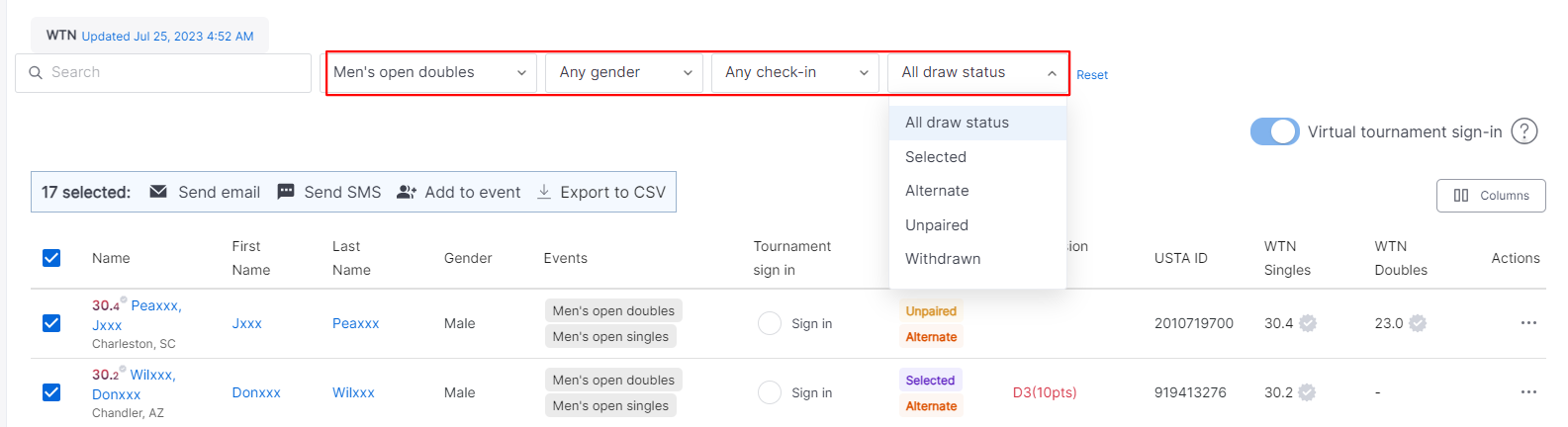Select Sign in radio for Wilxxx row
Image resolution: width=1568 pixels, height=427 pixels.
pos(770,392)
